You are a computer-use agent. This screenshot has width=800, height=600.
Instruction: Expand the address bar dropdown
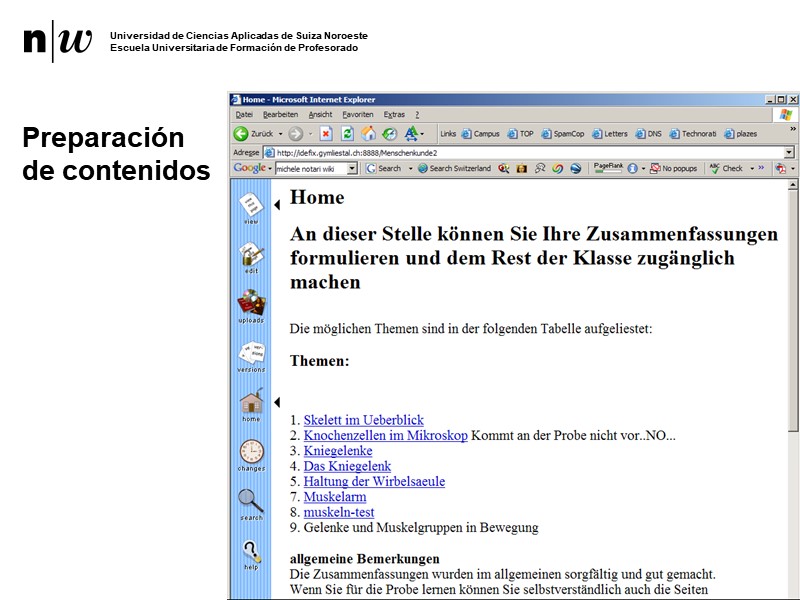click(x=789, y=152)
